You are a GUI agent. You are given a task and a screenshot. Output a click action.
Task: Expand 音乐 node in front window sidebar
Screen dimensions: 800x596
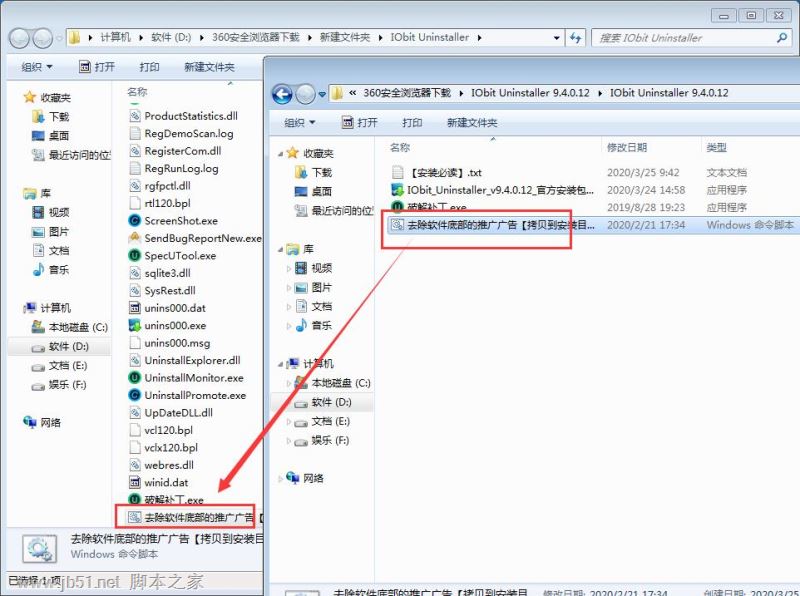pos(289,326)
